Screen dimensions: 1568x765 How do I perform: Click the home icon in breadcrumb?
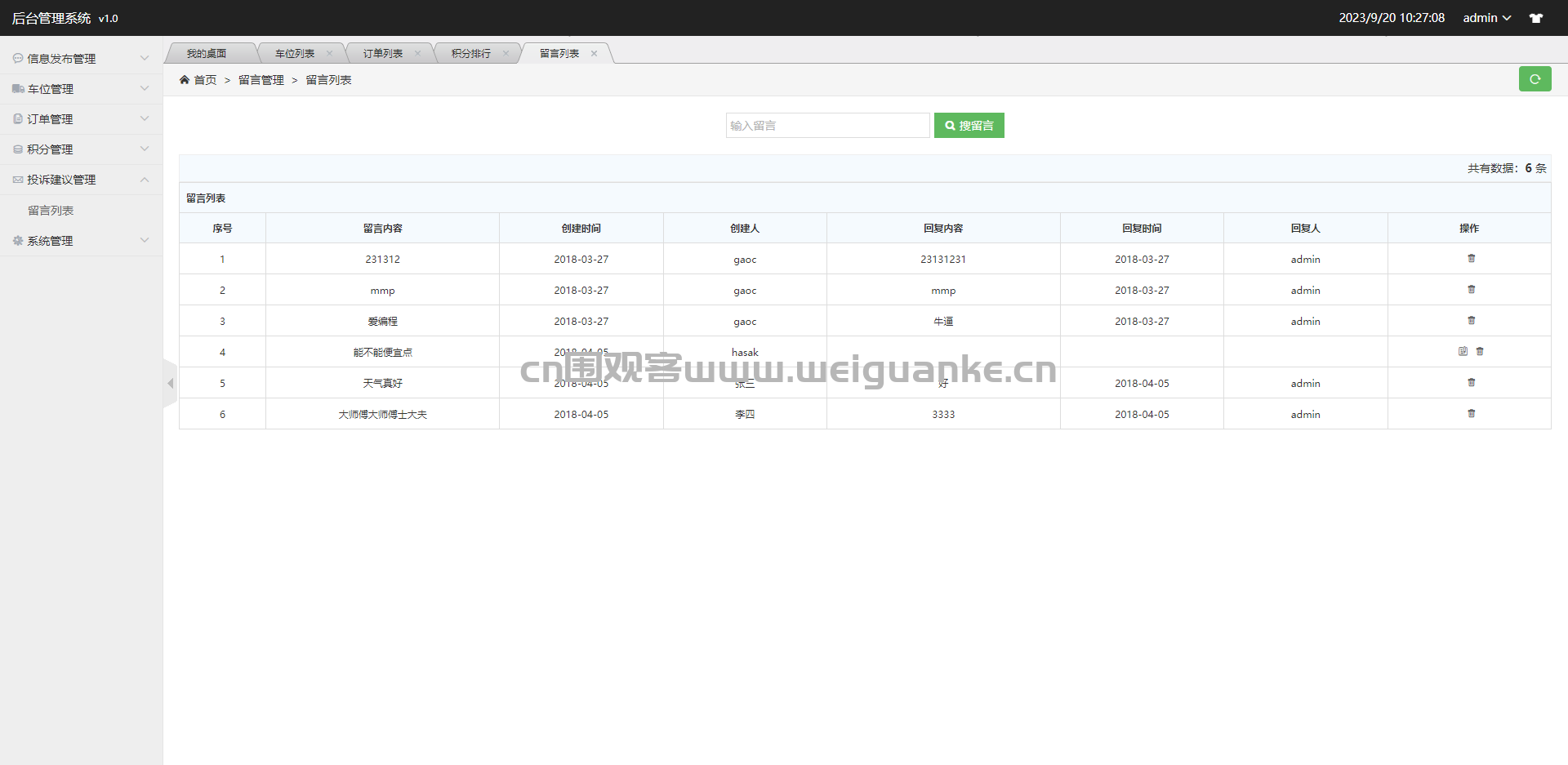pos(185,80)
